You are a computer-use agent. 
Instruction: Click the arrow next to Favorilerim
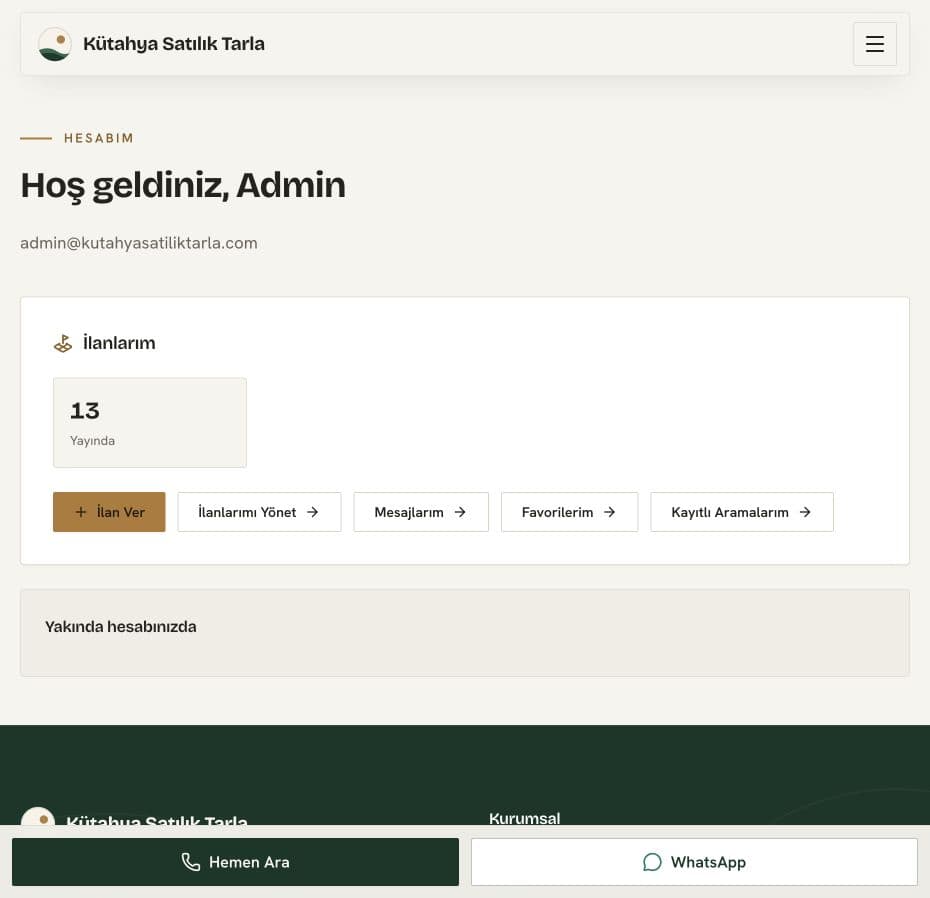[609, 512]
